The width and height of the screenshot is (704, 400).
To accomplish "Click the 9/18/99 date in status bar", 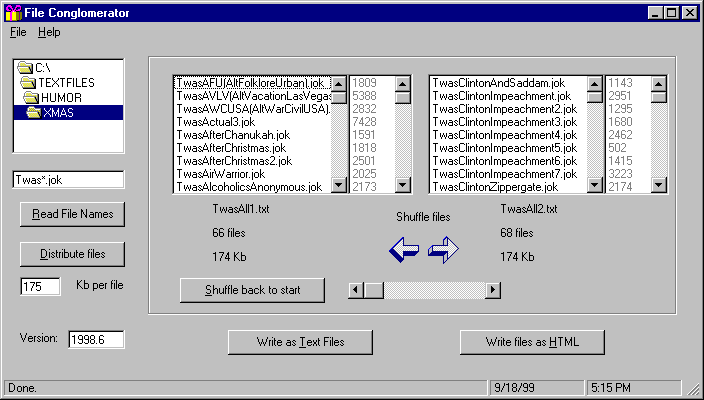I will (x=514, y=388).
